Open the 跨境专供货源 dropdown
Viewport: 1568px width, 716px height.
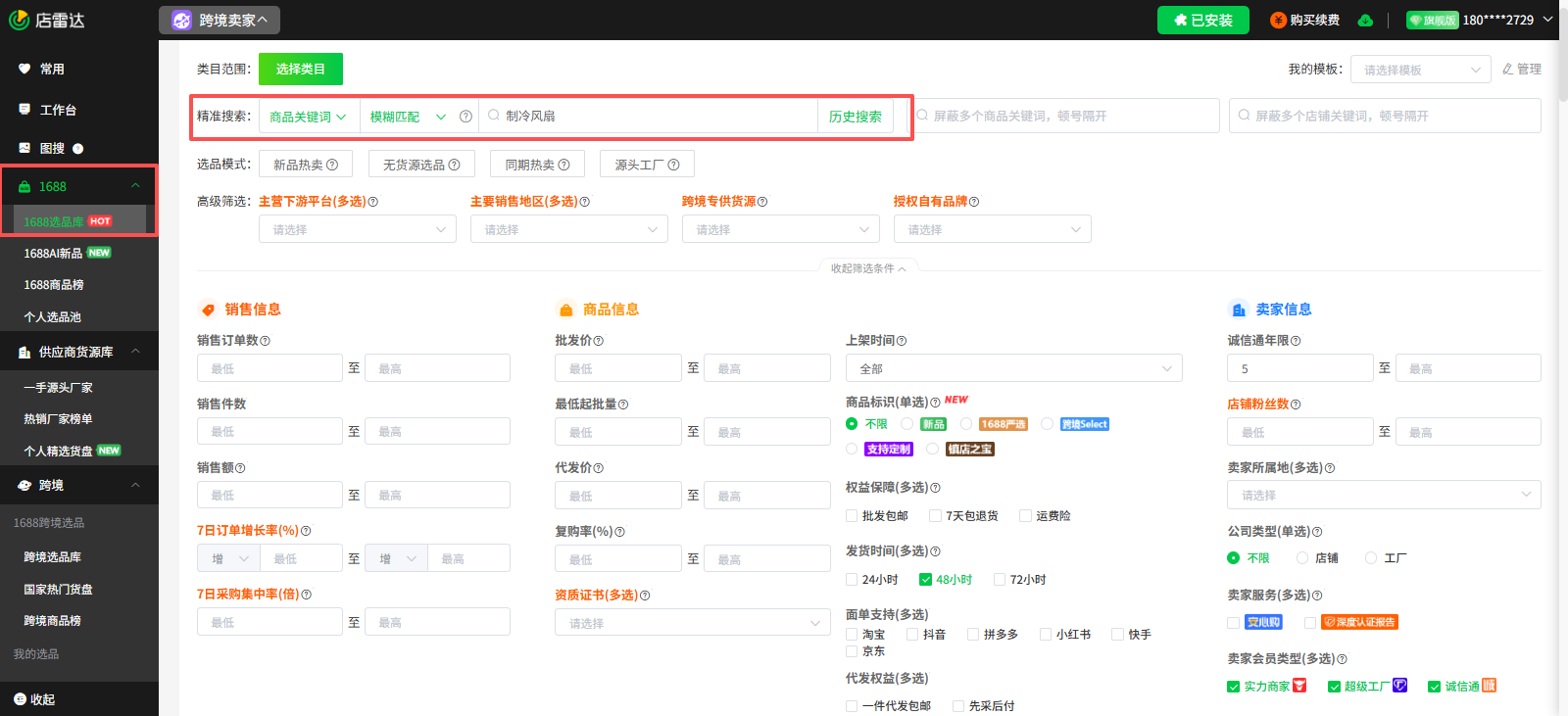click(781, 229)
